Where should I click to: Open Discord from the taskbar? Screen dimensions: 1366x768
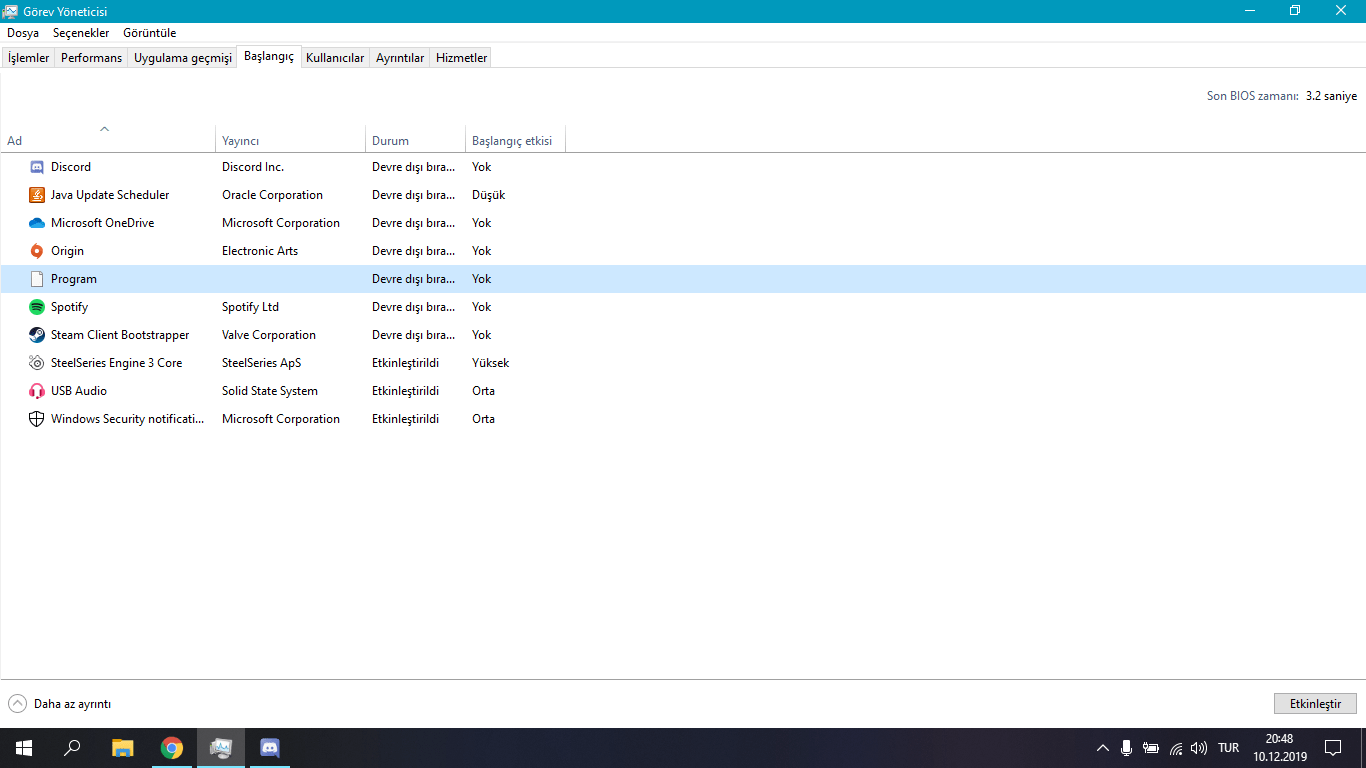(x=269, y=748)
